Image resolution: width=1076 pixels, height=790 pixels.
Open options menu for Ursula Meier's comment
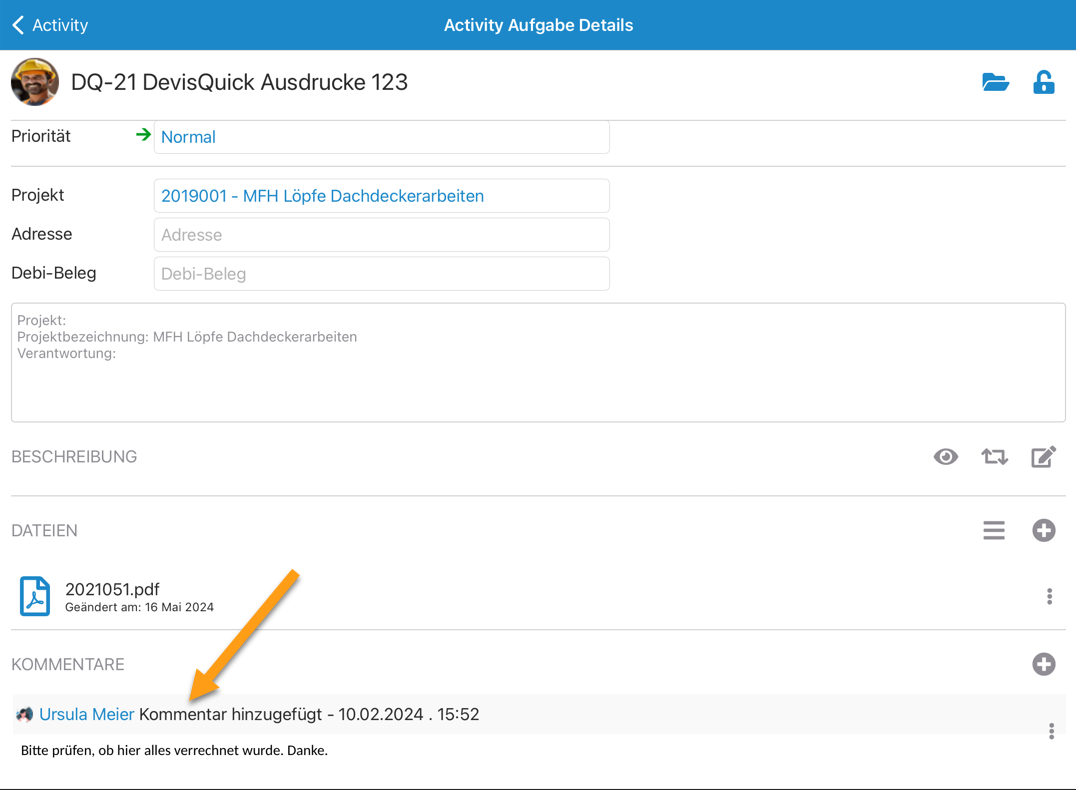[1051, 731]
